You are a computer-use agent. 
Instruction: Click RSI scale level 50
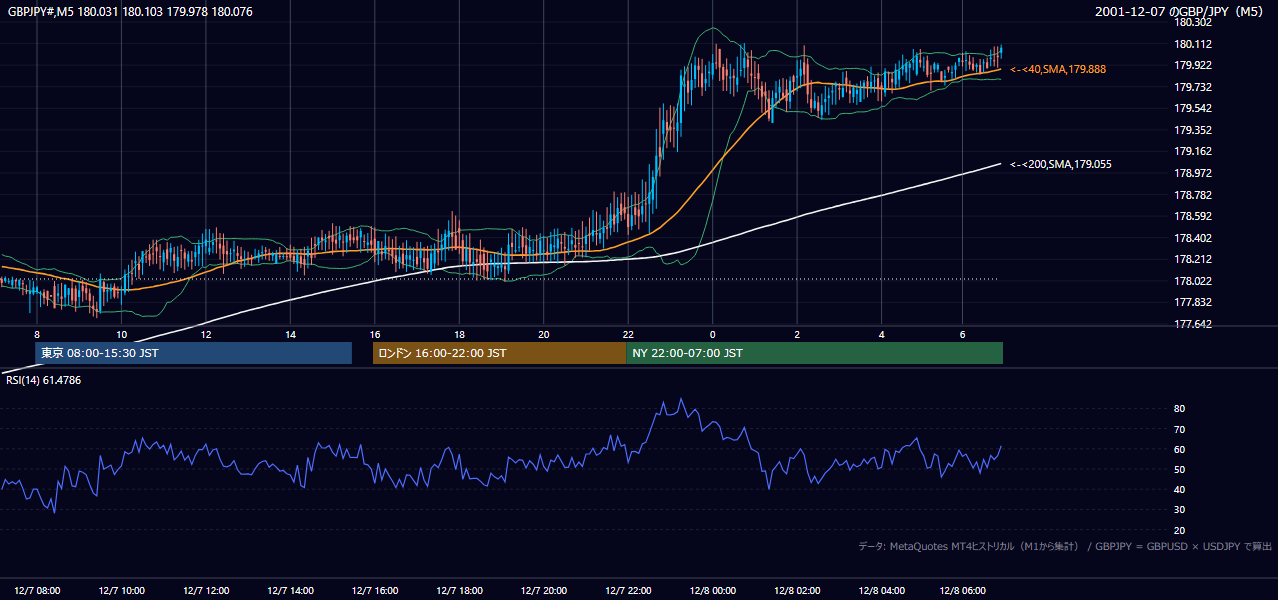1179,469
